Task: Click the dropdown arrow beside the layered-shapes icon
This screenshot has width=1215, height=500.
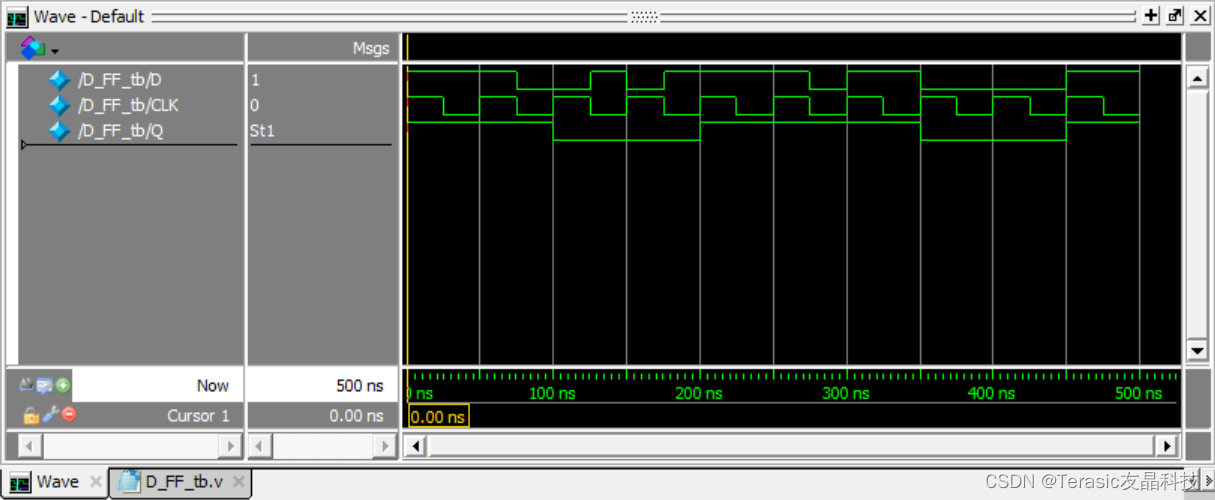Action: (54, 51)
